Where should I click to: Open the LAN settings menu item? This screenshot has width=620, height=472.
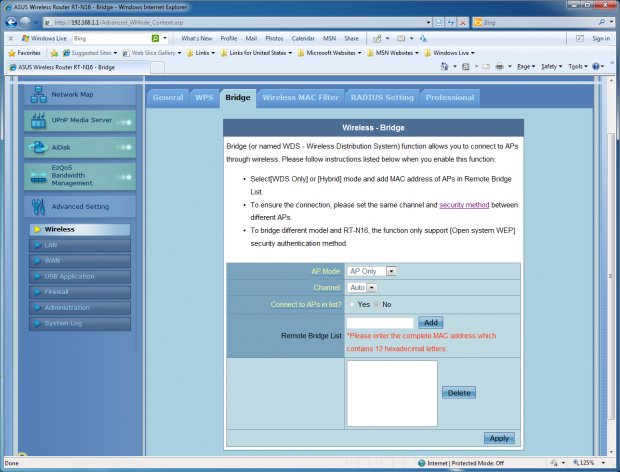52,245
